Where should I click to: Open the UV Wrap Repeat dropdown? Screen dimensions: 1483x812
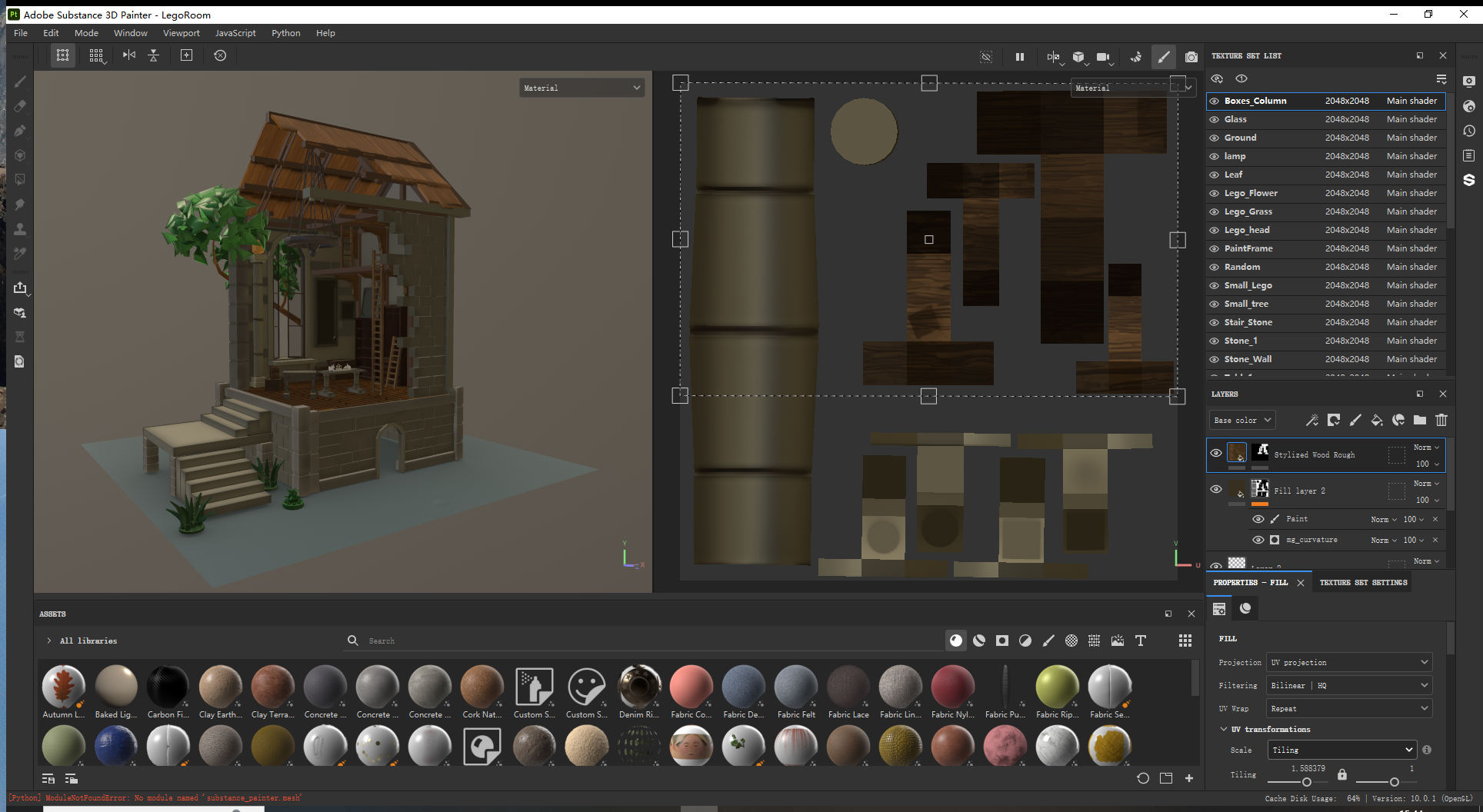coord(1350,708)
